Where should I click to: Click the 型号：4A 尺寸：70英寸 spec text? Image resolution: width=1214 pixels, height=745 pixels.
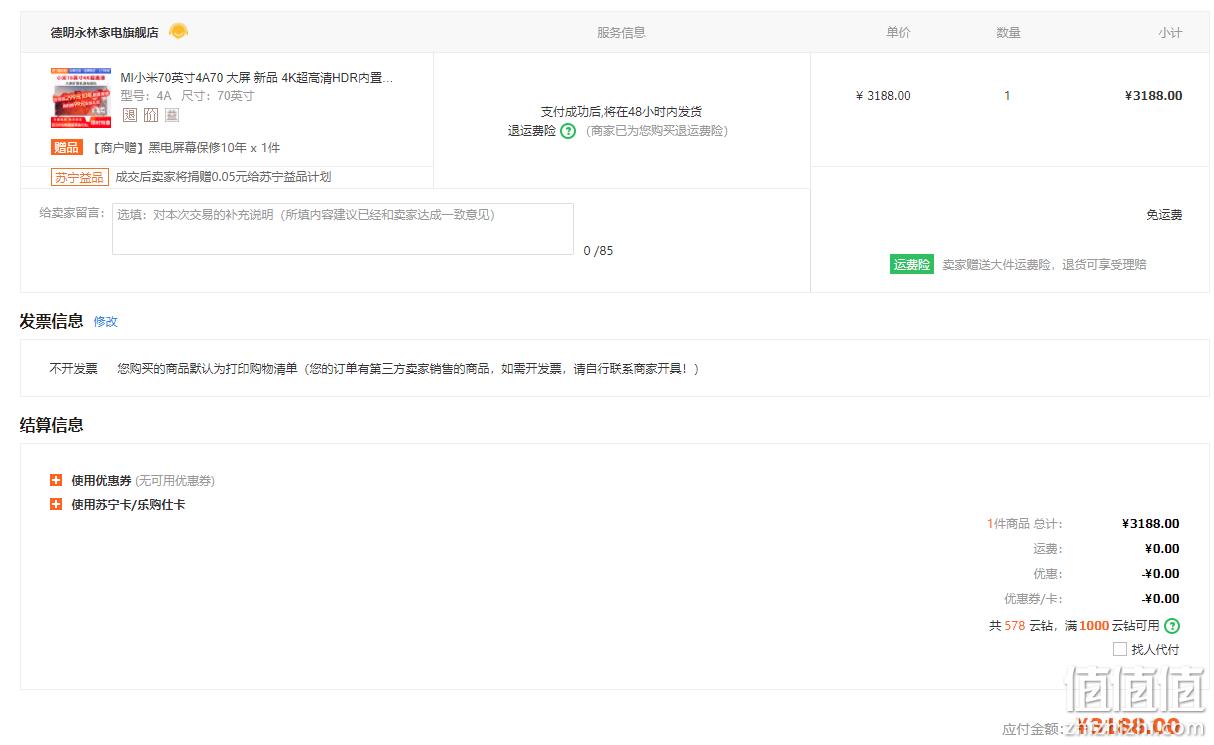[187, 96]
